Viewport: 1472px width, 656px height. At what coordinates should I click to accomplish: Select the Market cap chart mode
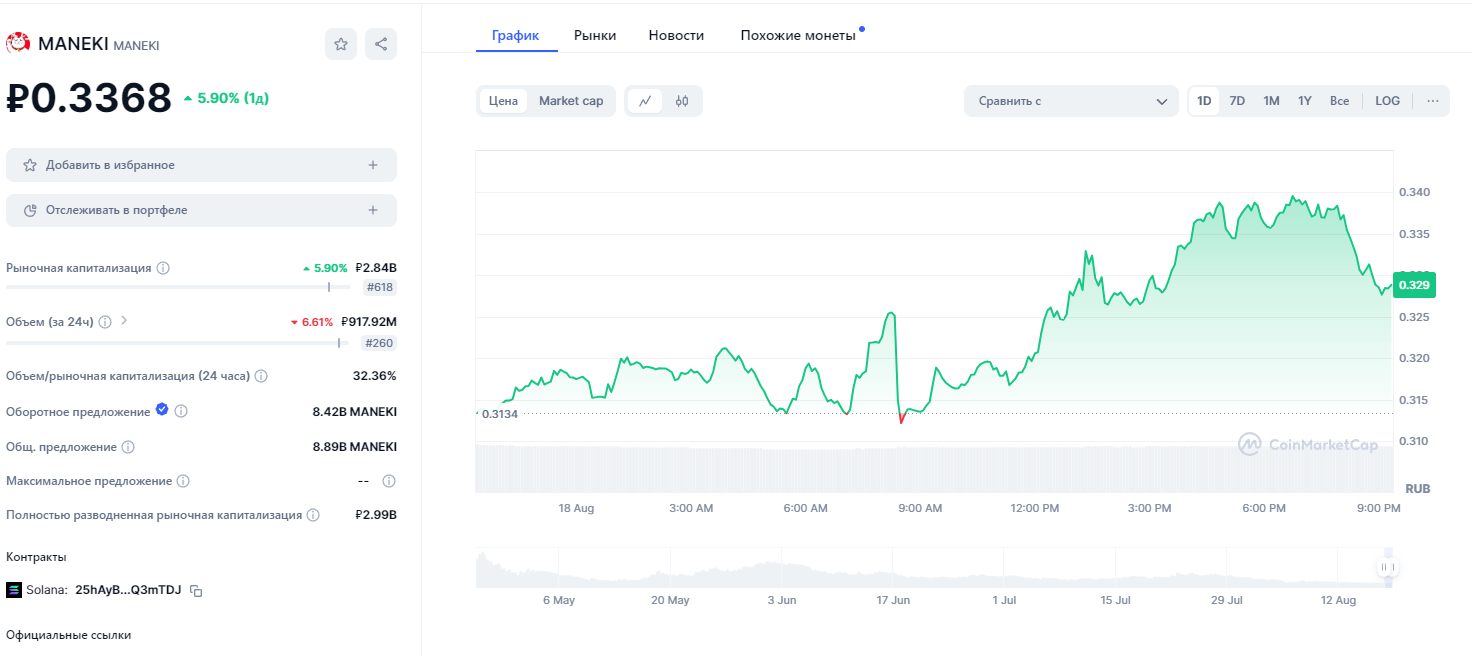[x=571, y=101]
